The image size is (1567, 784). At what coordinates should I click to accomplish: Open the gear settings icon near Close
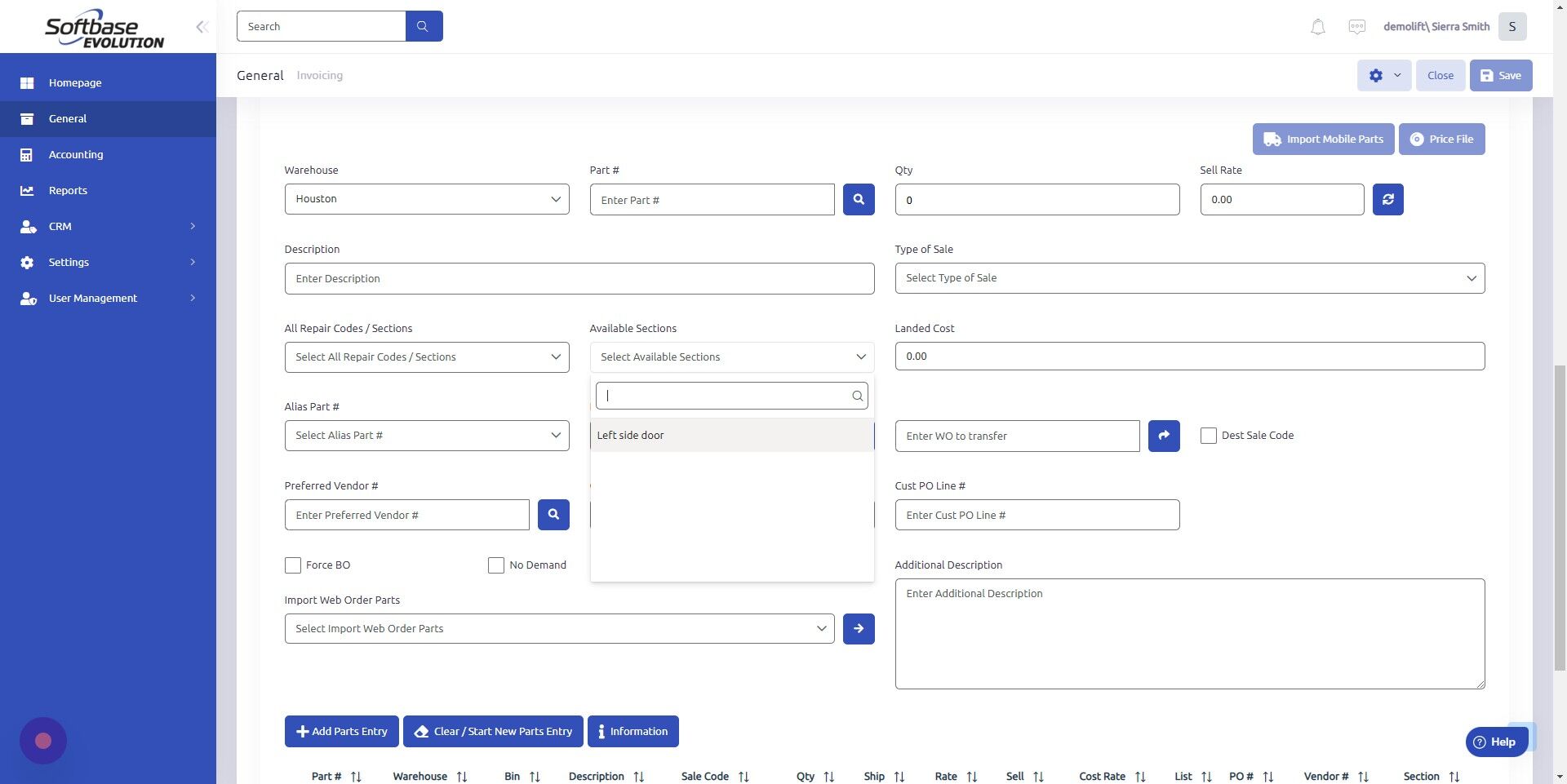click(1376, 75)
